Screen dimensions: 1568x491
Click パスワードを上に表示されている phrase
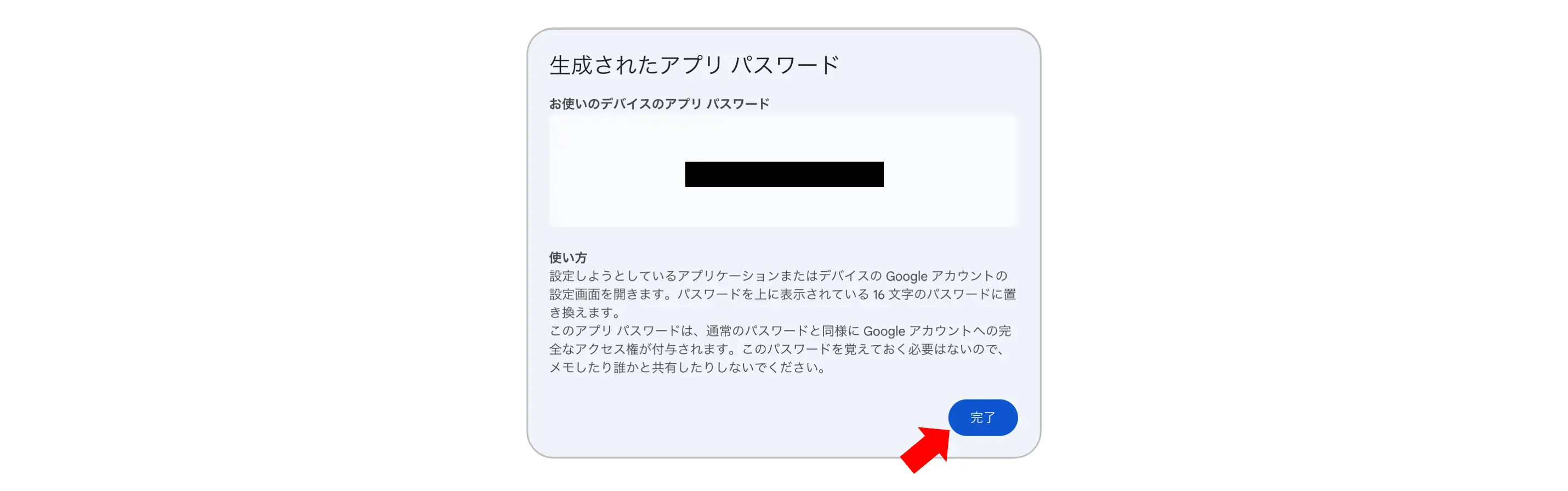tap(773, 294)
